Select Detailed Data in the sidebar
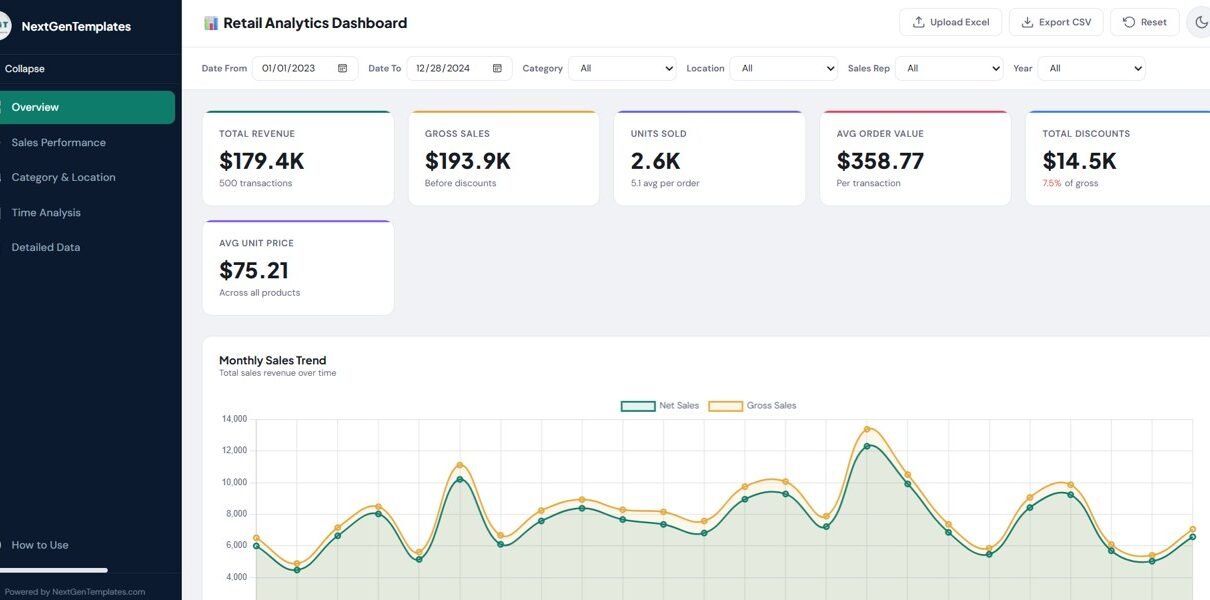Image resolution: width=1210 pixels, height=600 pixels. tap(46, 248)
